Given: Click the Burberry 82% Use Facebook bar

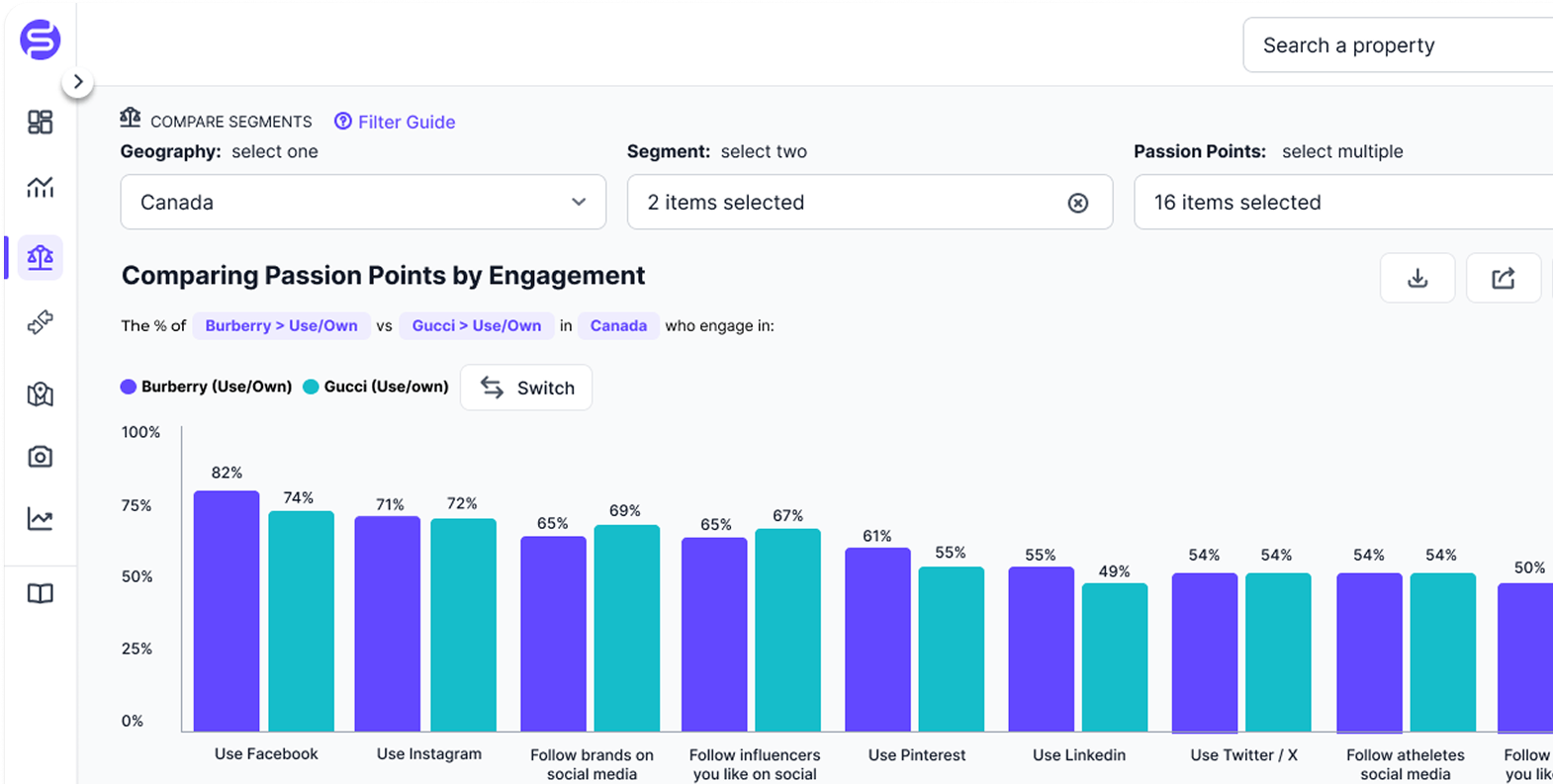Looking at the screenshot, I should (x=227, y=611).
